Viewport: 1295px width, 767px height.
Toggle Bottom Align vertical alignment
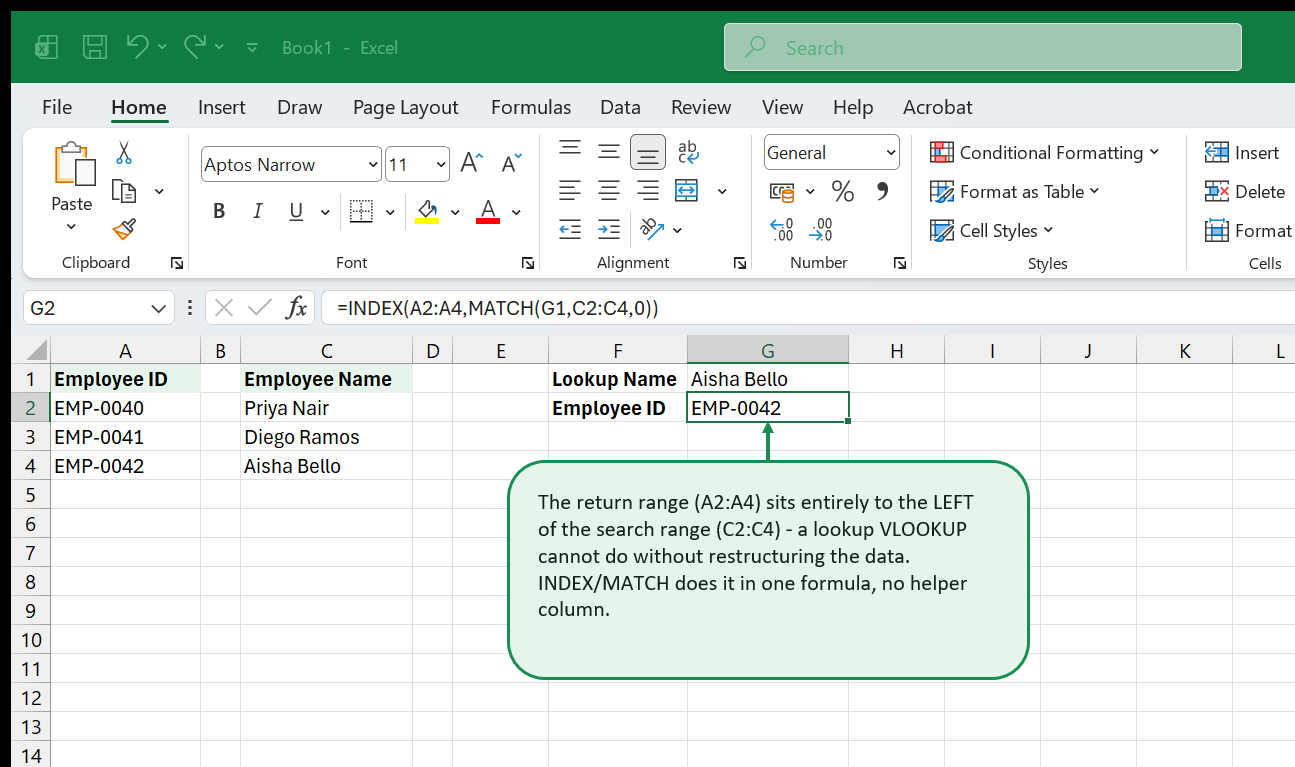pos(648,151)
